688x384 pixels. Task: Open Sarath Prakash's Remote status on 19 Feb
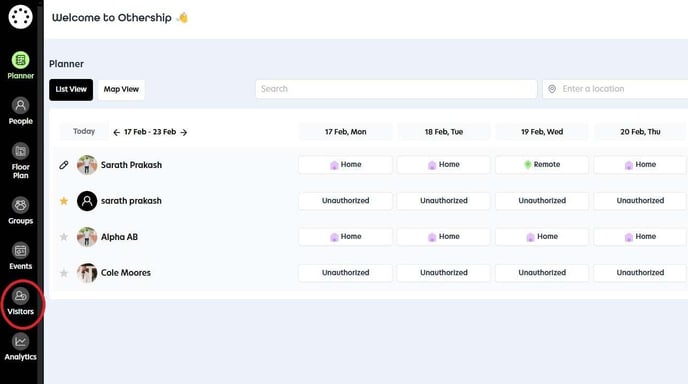click(x=542, y=165)
